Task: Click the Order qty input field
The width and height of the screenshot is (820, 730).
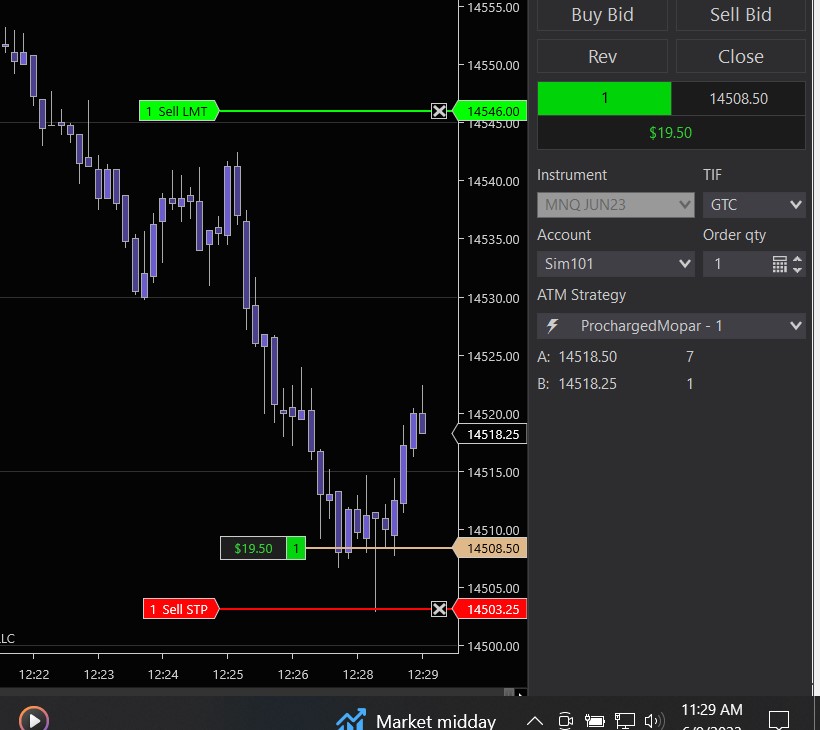Action: click(x=736, y=264)
